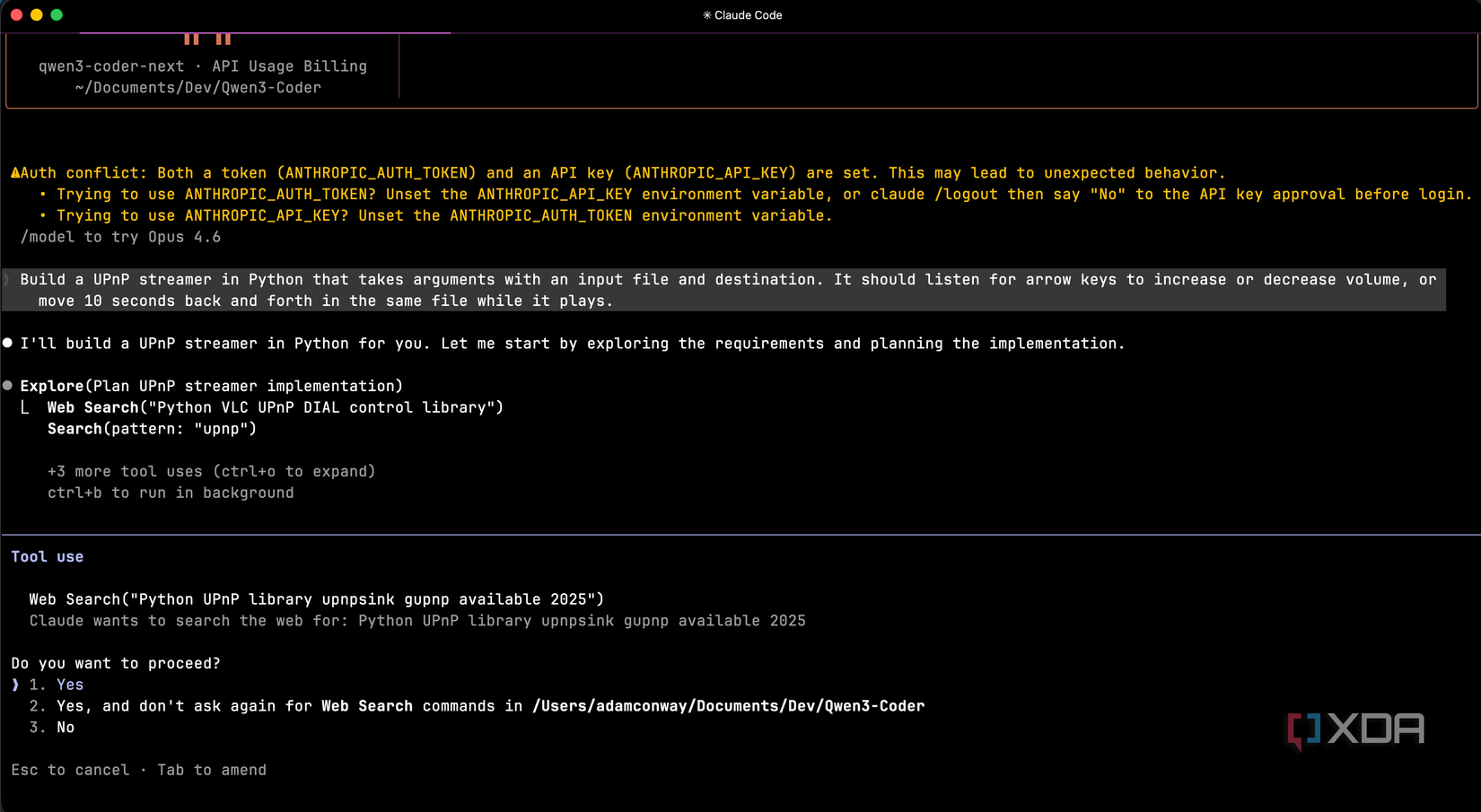Expand the +3 more tool uses section
This screenshot has width=1481, height=812.
pos(212,471)
